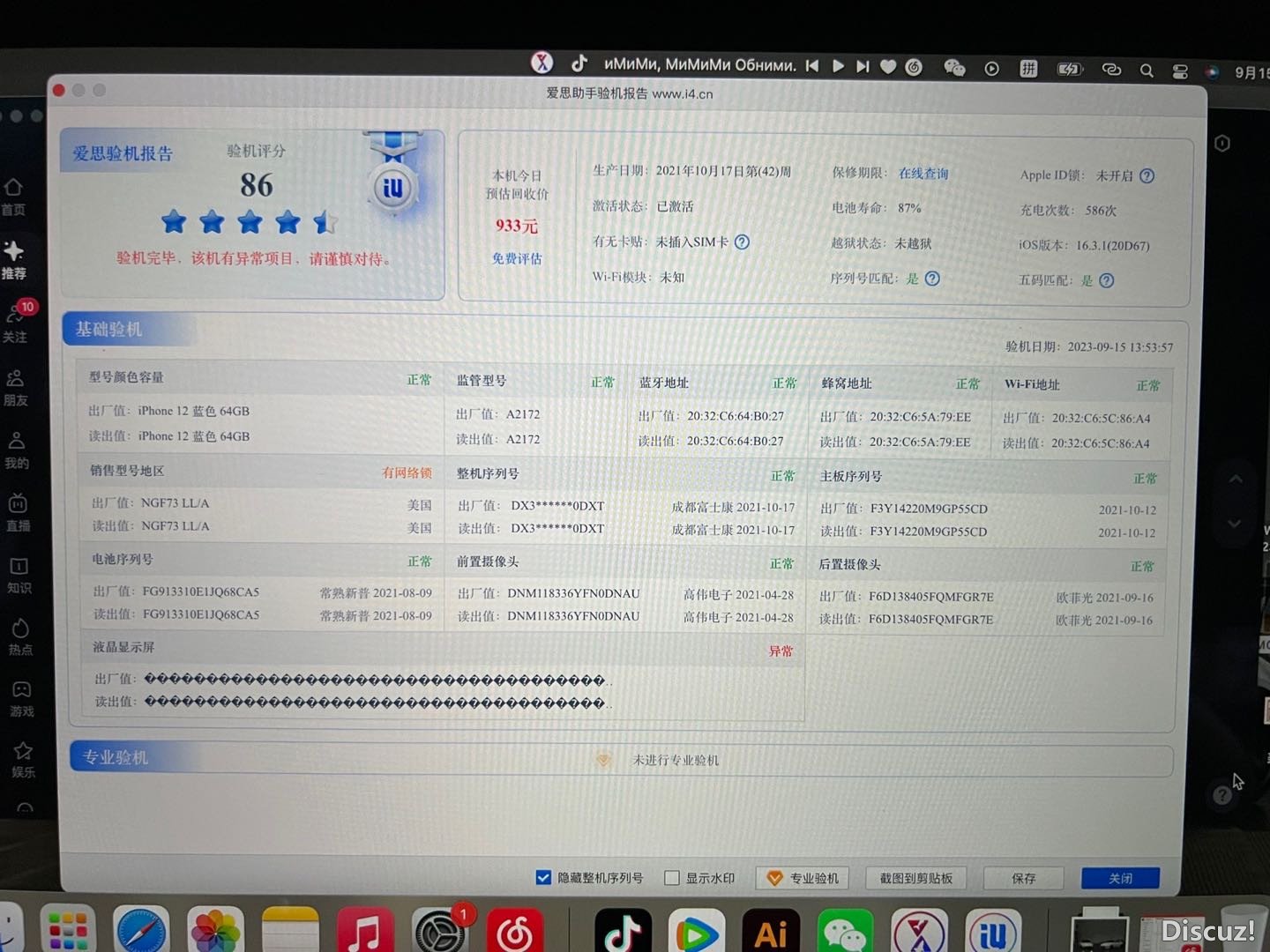Click motherboard serial F3Y14220M9GP55CD factory value
The width and height of the screenshot is (1270, 952).
click(x=929, y=509)
